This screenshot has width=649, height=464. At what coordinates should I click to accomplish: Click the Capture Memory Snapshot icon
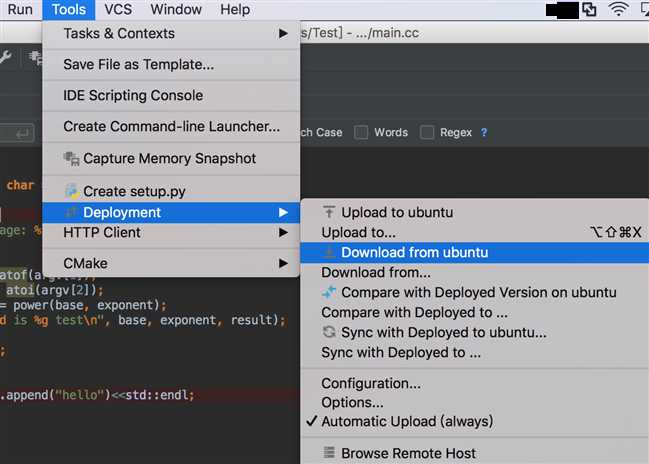(x=71, y=158)
